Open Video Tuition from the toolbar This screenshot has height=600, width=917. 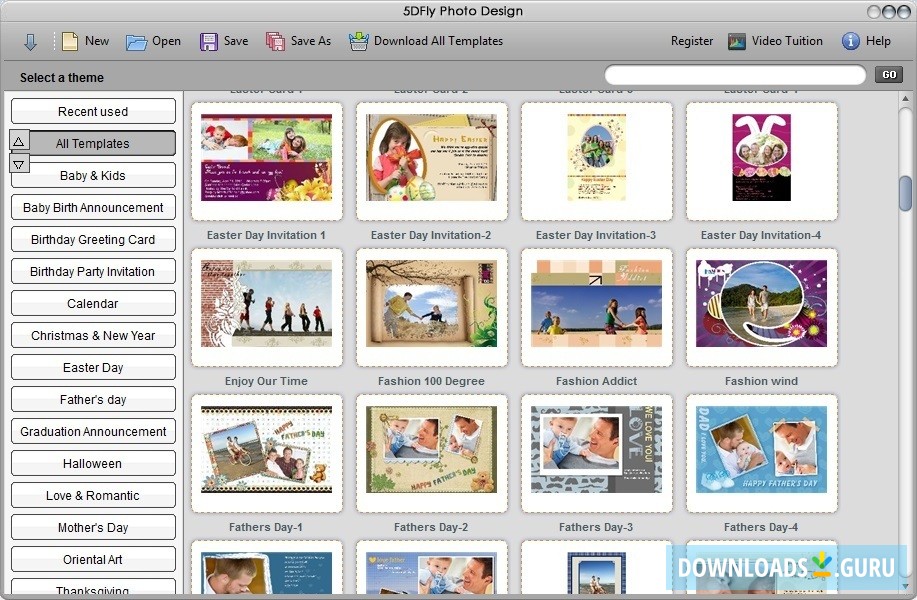775,41
